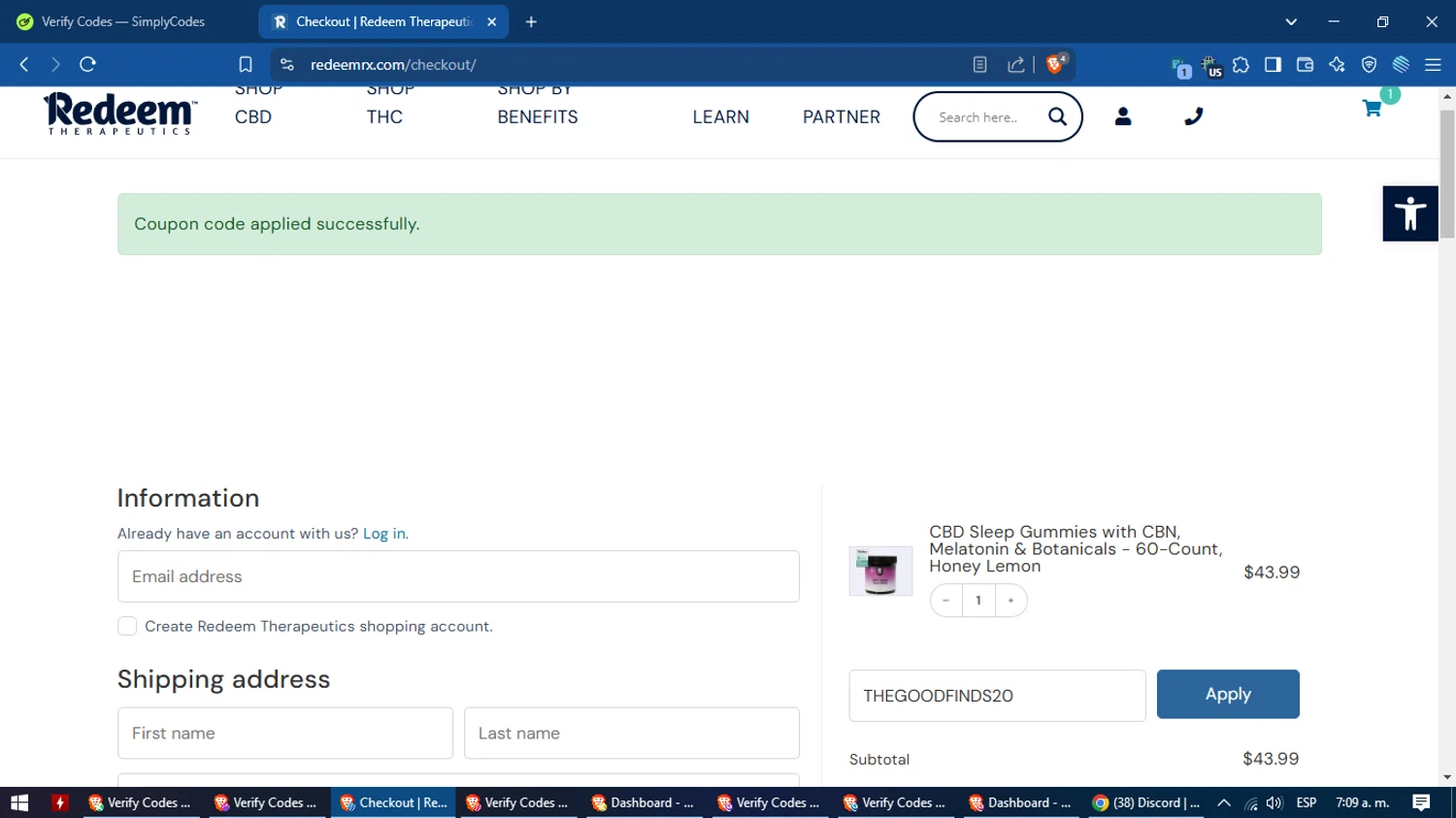Click the taskbar volume icon

coord(1274,802)
